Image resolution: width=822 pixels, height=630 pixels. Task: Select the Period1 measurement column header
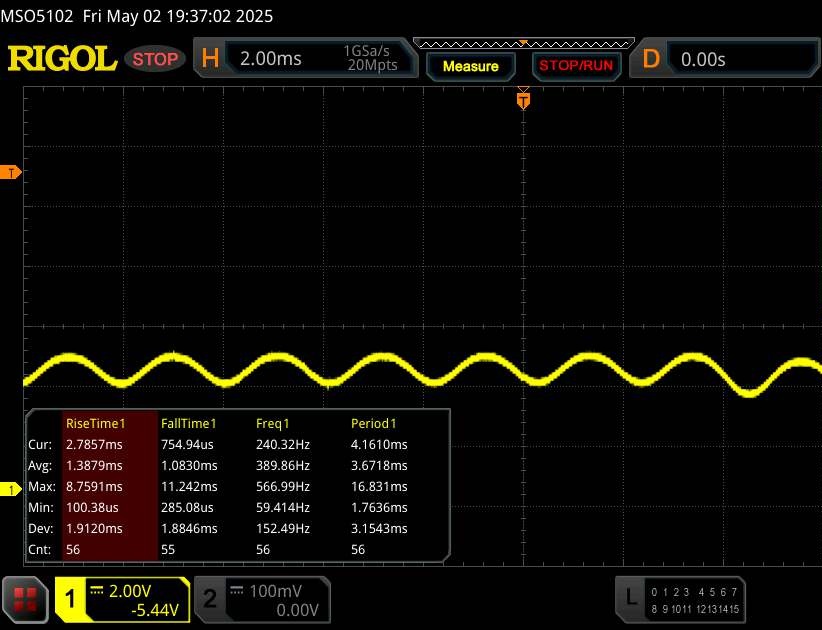(x=373, y=423)
